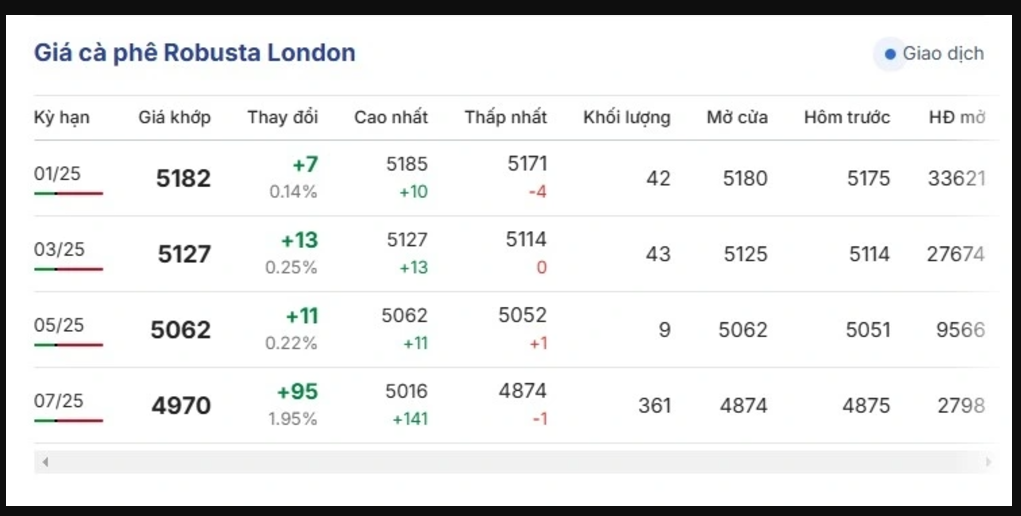The width and height of the screenshot is (1021, 516).
Task: Sort by the Khối lượng column header
Action: [x=626, y=117]
